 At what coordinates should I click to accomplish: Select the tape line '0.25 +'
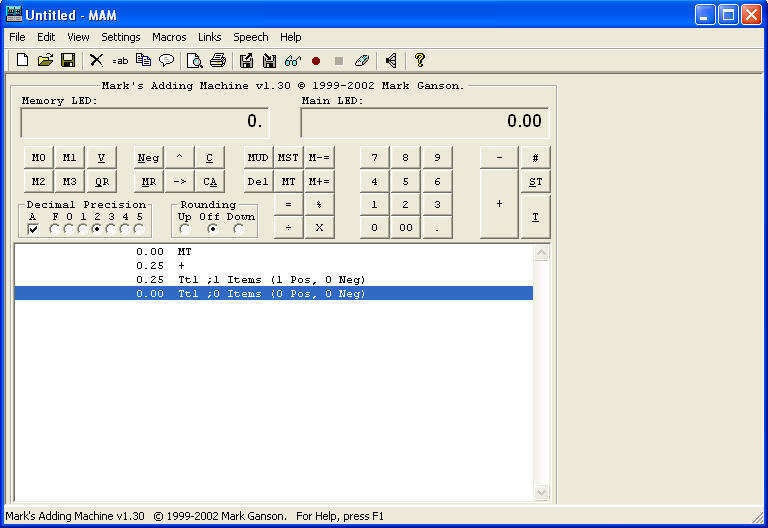tap(274, 265)
